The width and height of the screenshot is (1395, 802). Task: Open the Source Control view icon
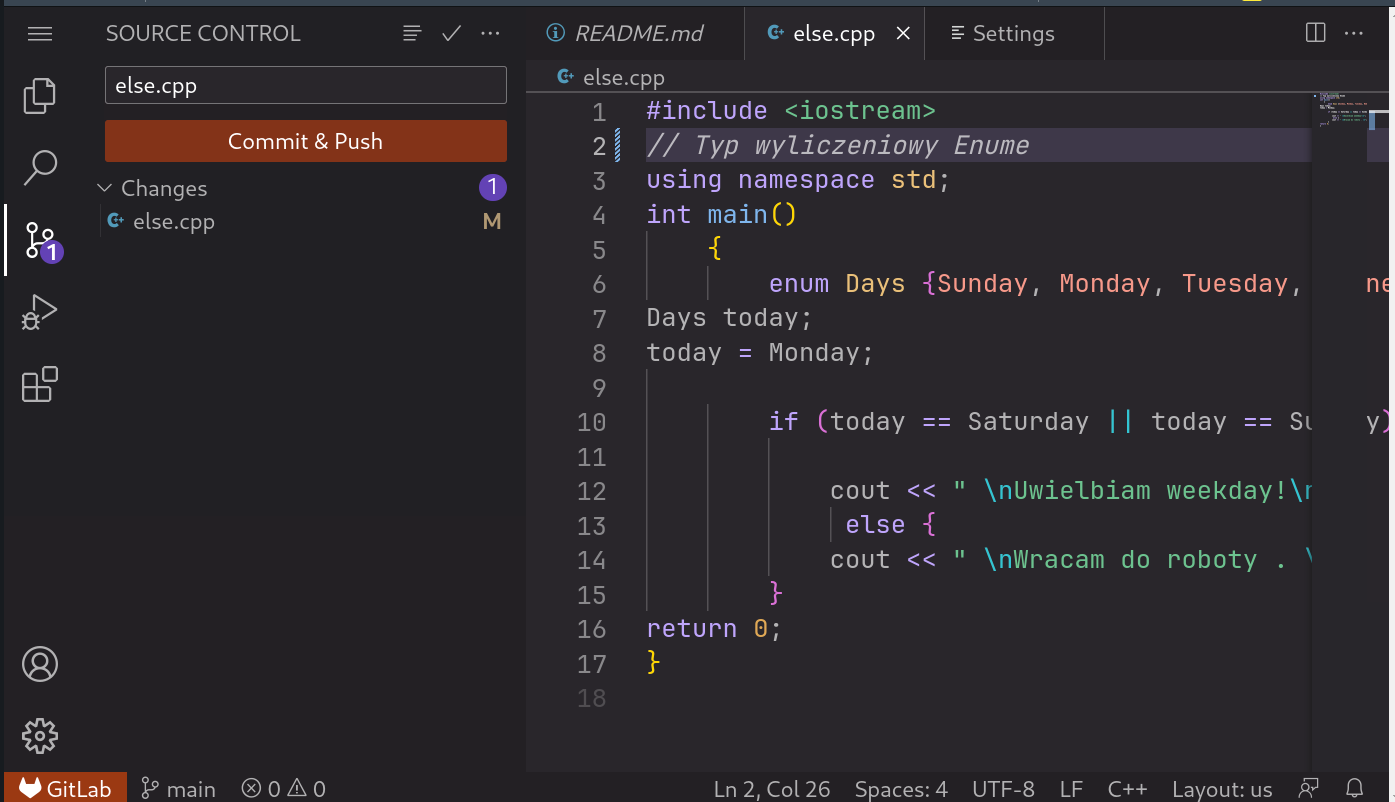[40, 241]
